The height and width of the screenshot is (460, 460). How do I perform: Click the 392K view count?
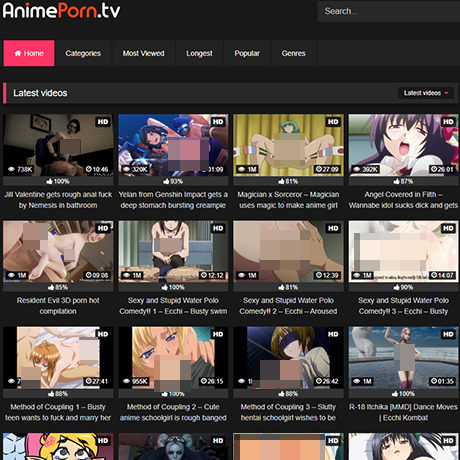point(366,169)
